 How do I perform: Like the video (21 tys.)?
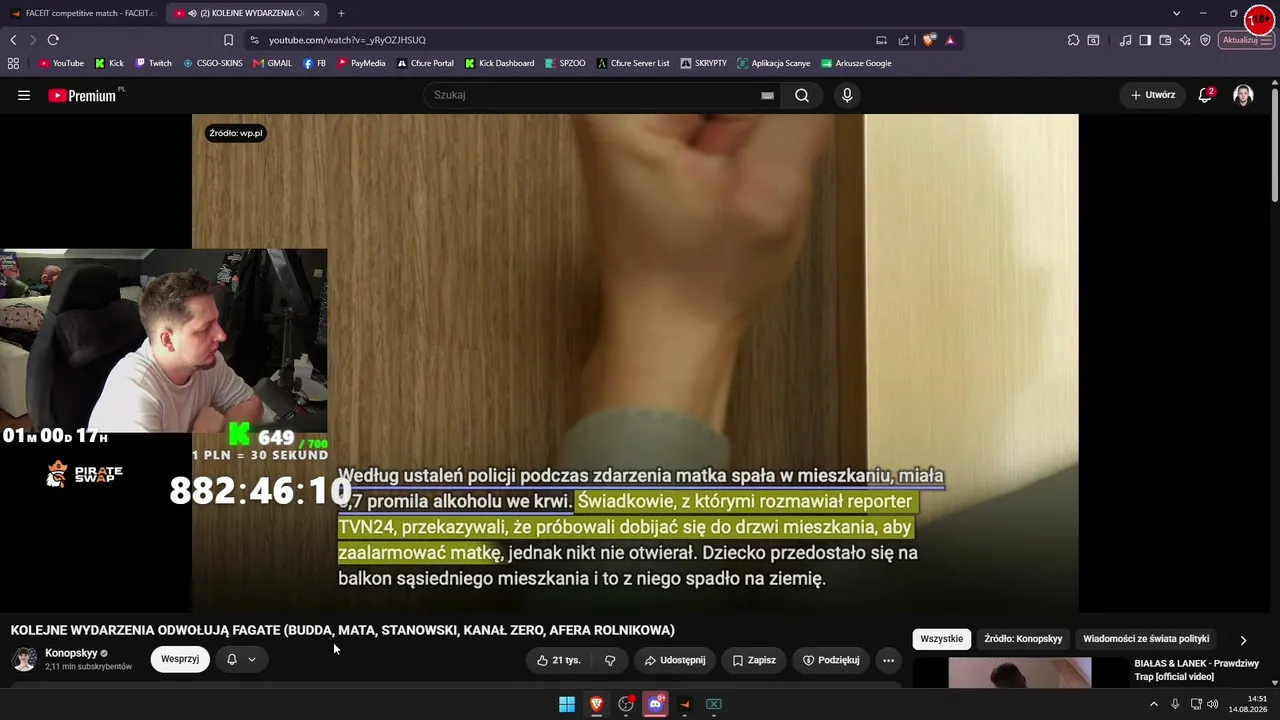click(x=558, y=660)
